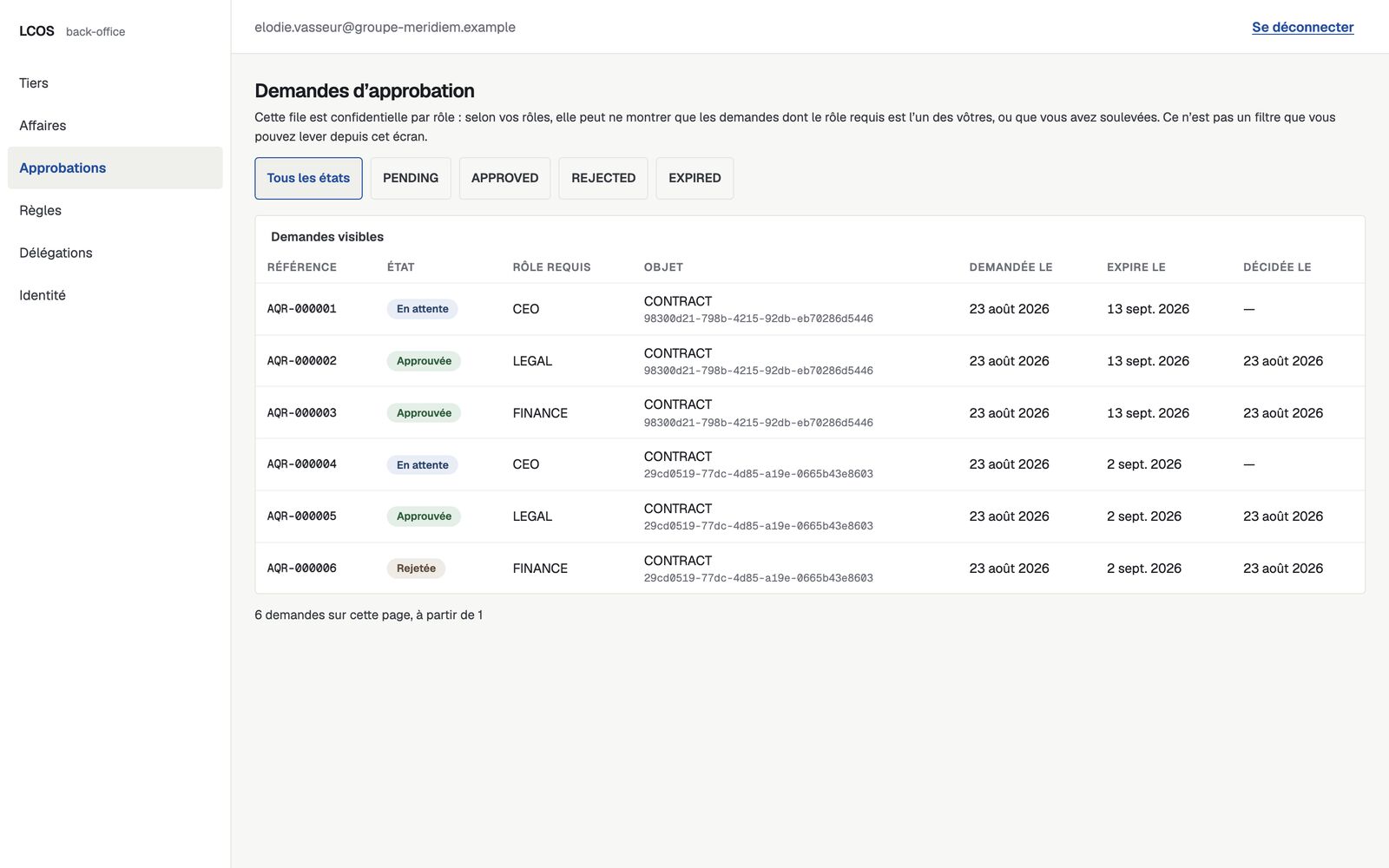Click the DÉCIDÉE LE column header

pos(1277,267)
